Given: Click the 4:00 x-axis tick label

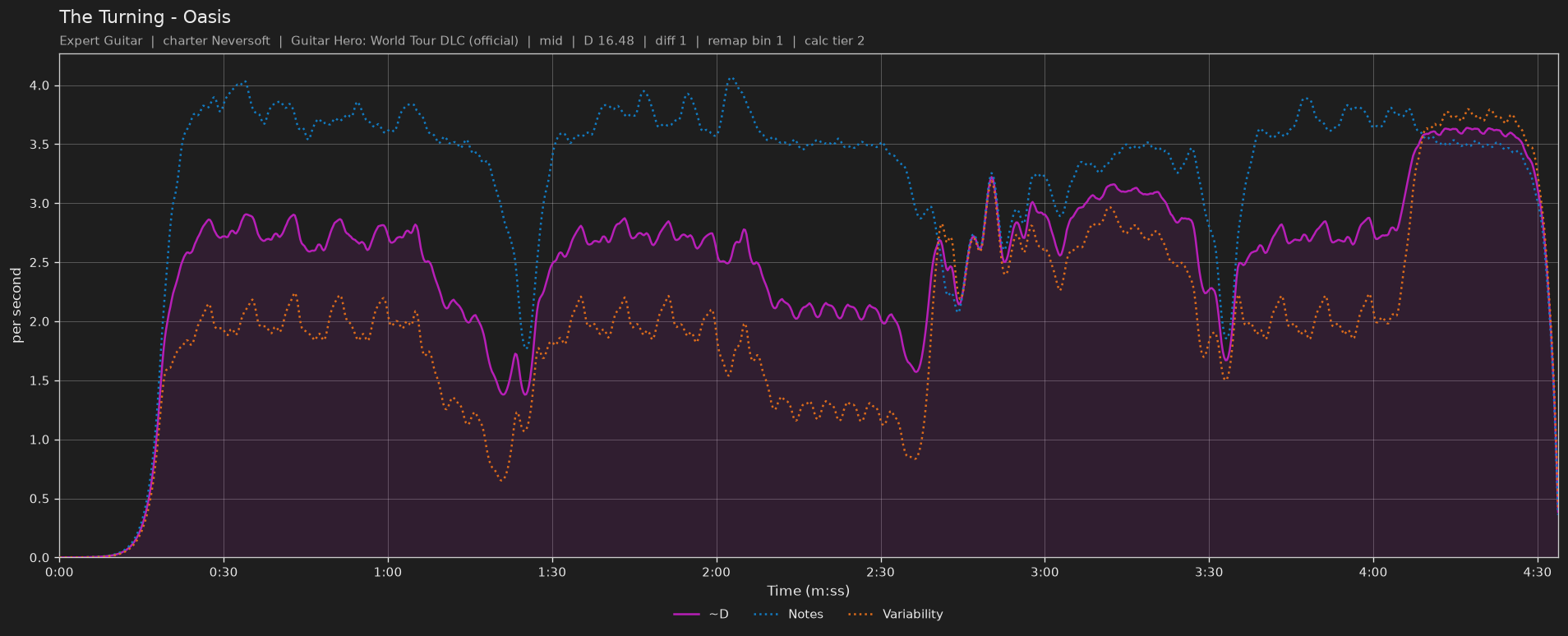Looking at the screenshot, I should (x=1373, y=572).
